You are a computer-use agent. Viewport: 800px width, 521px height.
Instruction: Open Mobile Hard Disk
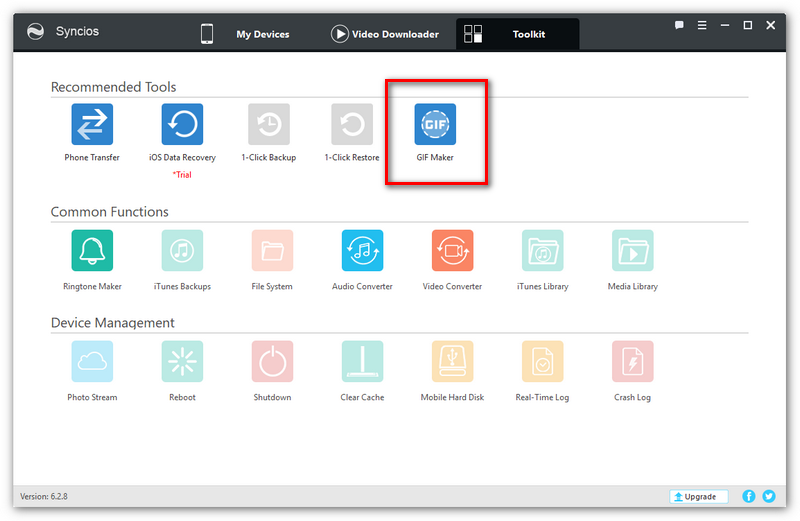(453, 361)
